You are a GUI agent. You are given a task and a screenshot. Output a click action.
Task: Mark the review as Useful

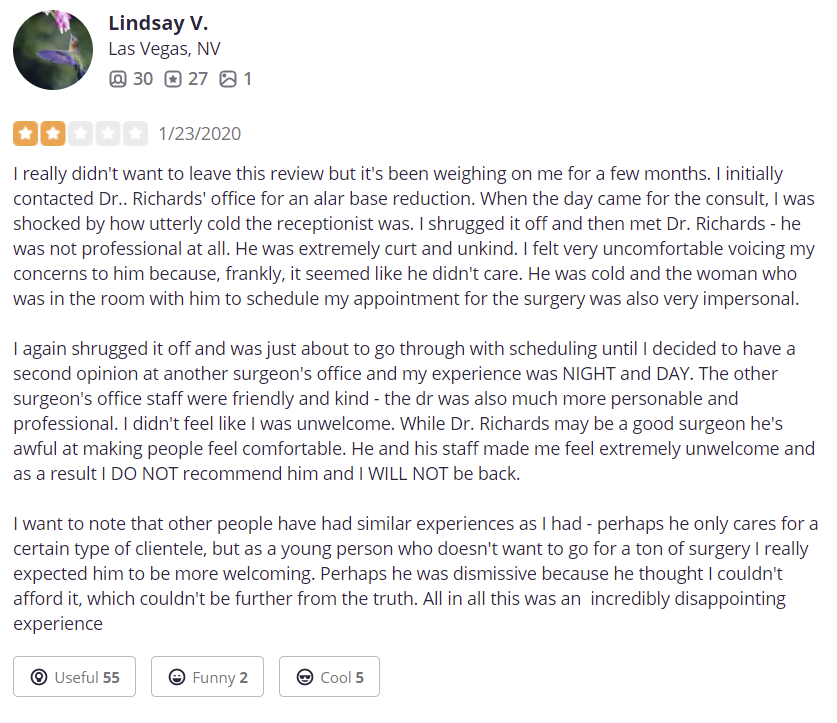[75, 677]
